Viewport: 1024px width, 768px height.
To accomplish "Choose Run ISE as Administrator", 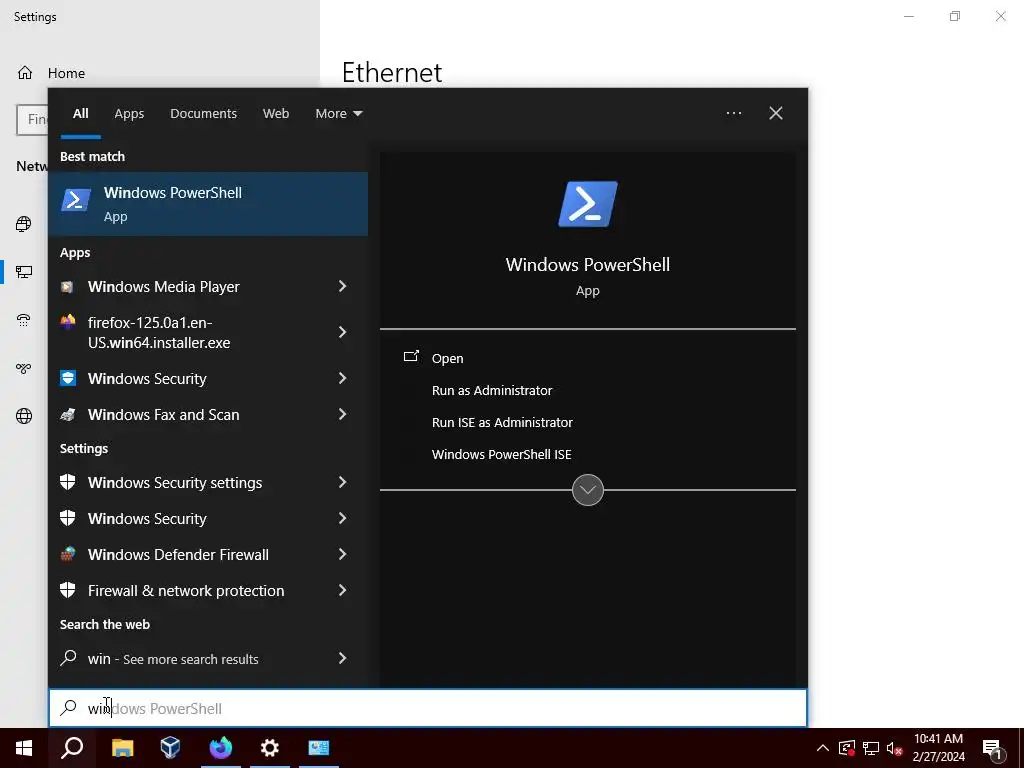I will click(502, 423).
